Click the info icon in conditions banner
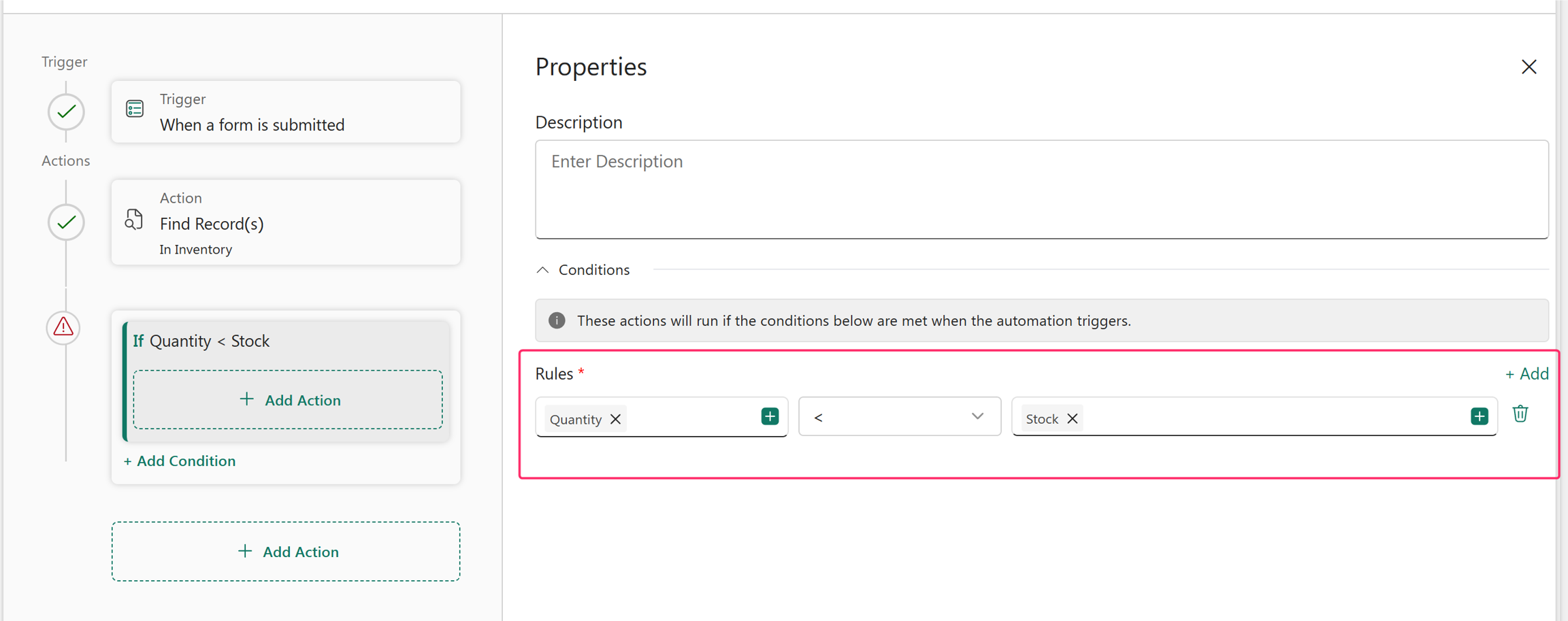The height and width of the screenshot is (621, 1568). click(x=557, y=320)
